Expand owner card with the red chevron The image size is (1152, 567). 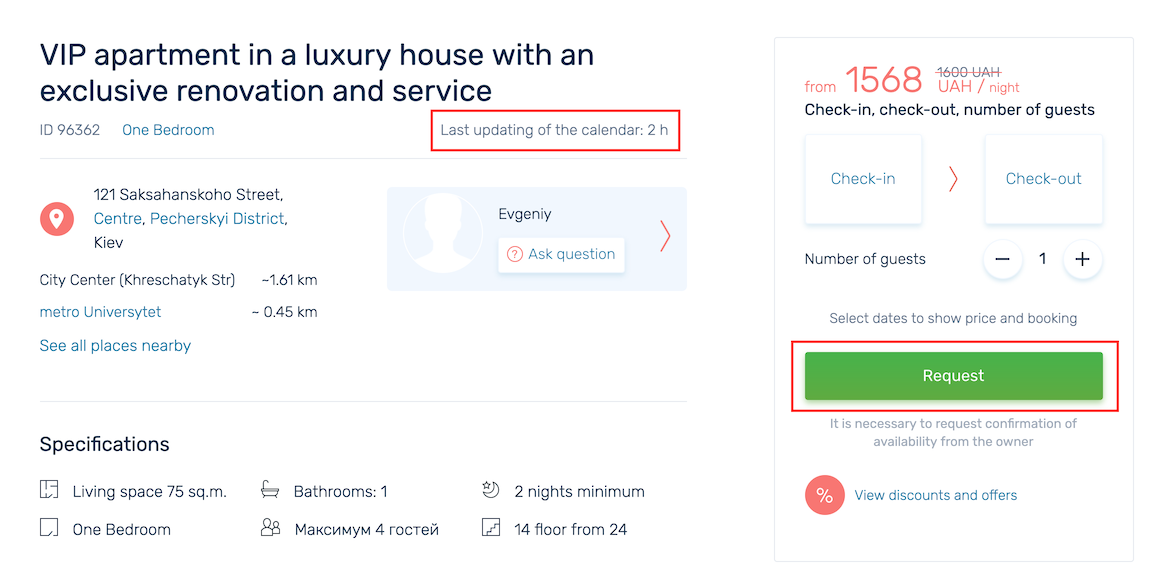pyautogui.click(x=665, y=236)
